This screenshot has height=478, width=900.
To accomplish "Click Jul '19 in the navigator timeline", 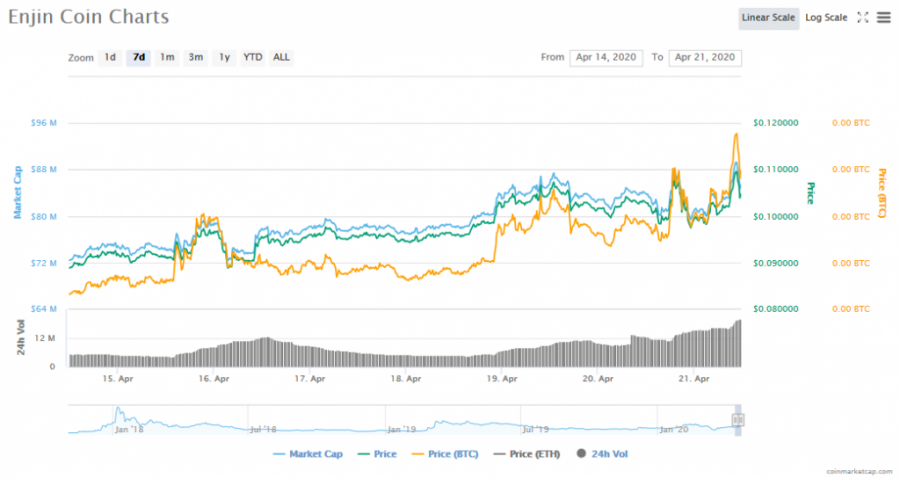I will (536, 429).
